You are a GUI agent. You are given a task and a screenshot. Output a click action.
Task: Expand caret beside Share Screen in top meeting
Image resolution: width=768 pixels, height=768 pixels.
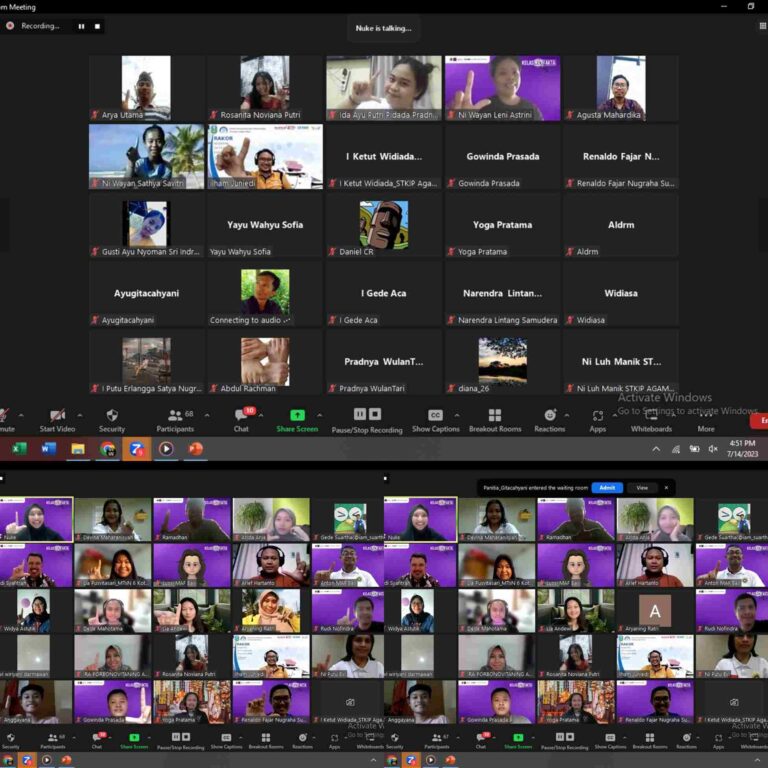click(x=319, y=415)
